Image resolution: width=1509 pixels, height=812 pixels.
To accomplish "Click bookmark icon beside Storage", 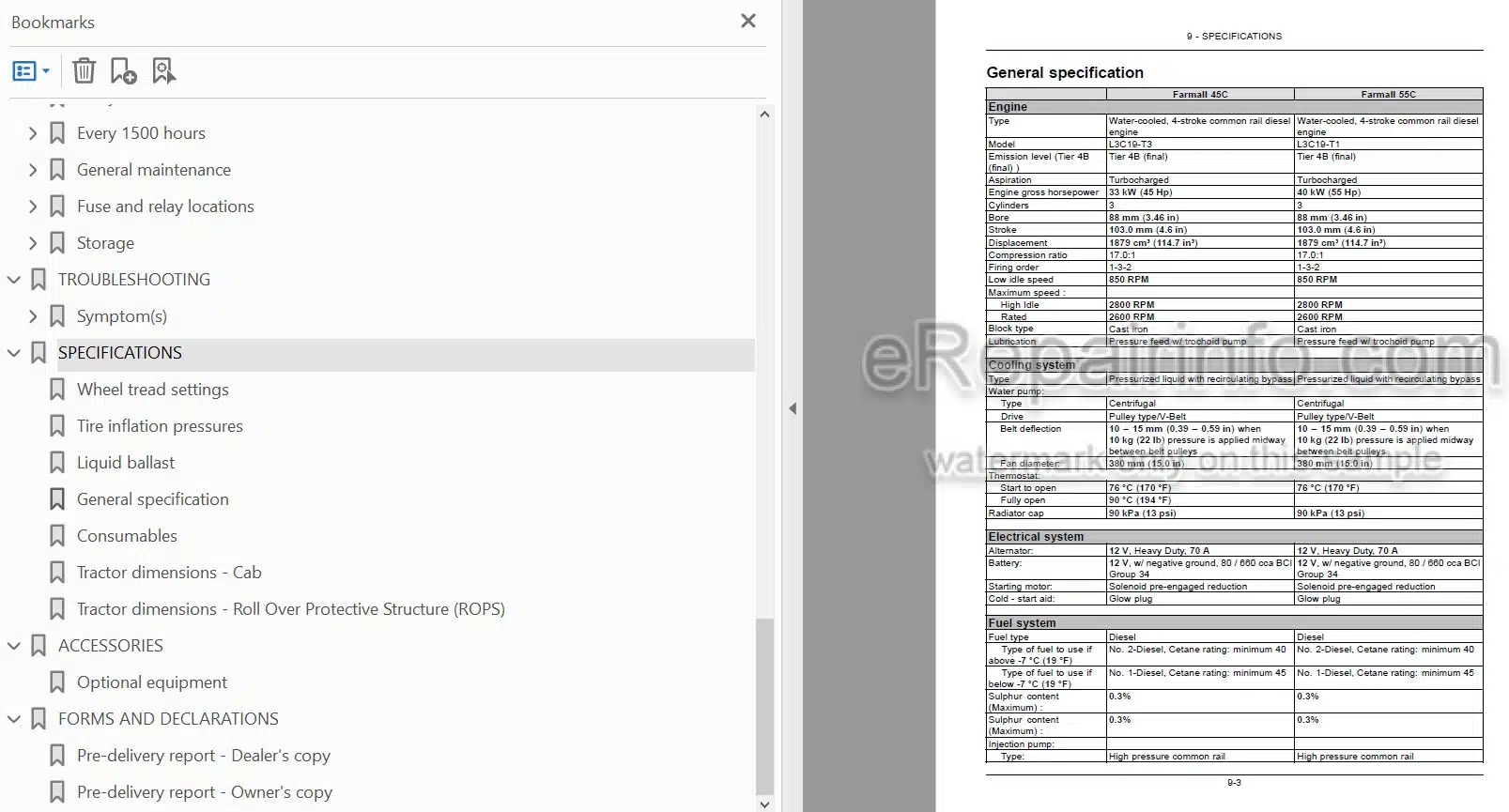I will pyautogui.click(x=57, y=243).
